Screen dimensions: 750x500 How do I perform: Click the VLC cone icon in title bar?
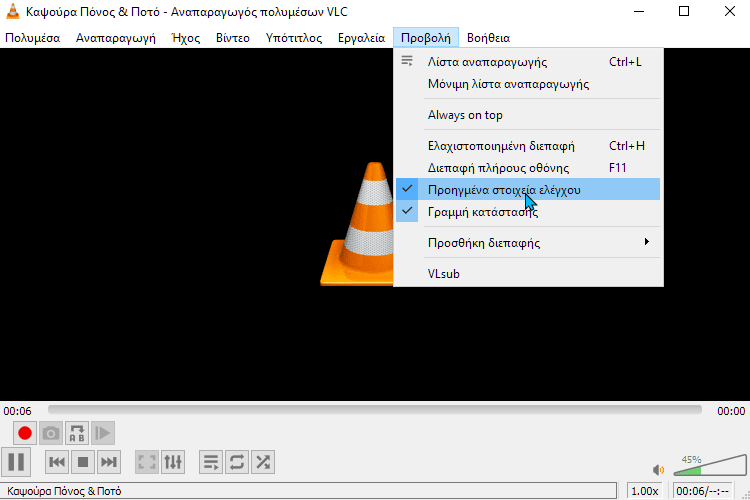click(x=13, y=11)
